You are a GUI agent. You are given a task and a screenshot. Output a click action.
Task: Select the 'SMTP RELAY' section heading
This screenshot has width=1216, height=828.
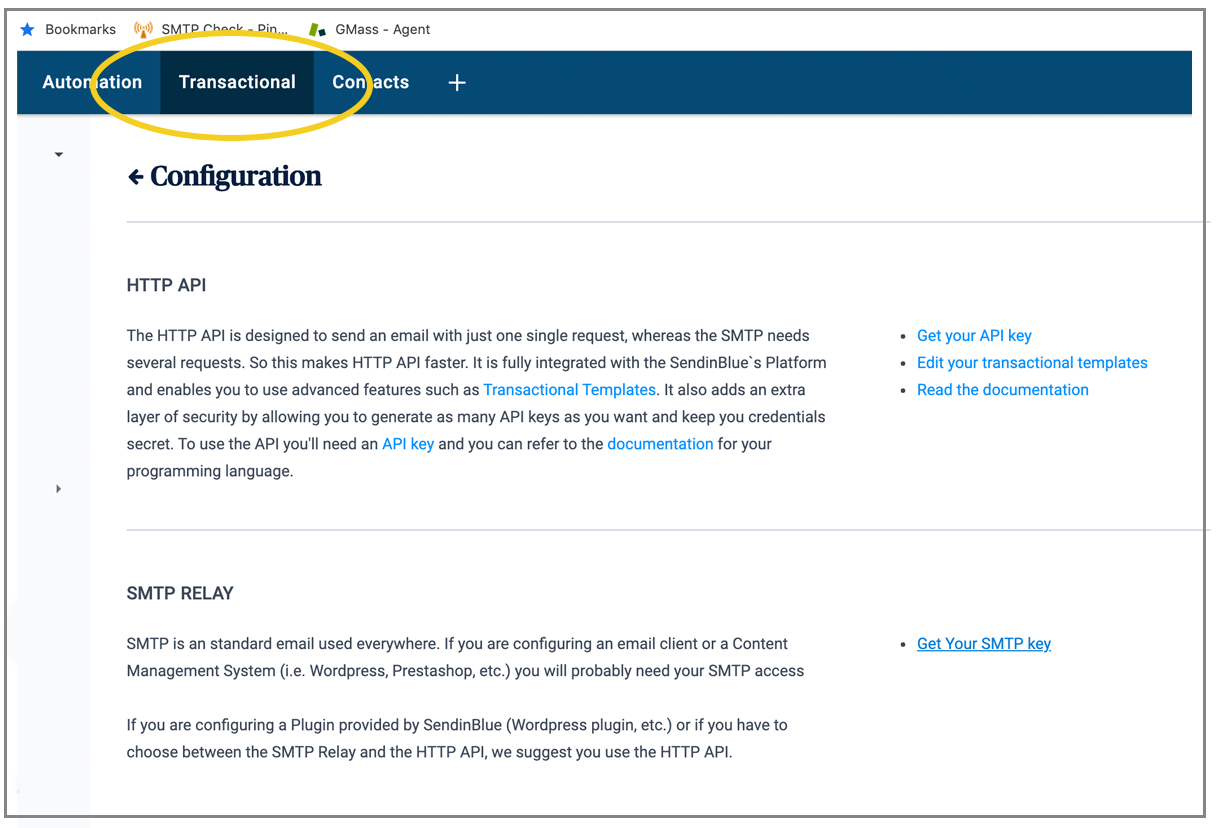(x=180, y=594)
